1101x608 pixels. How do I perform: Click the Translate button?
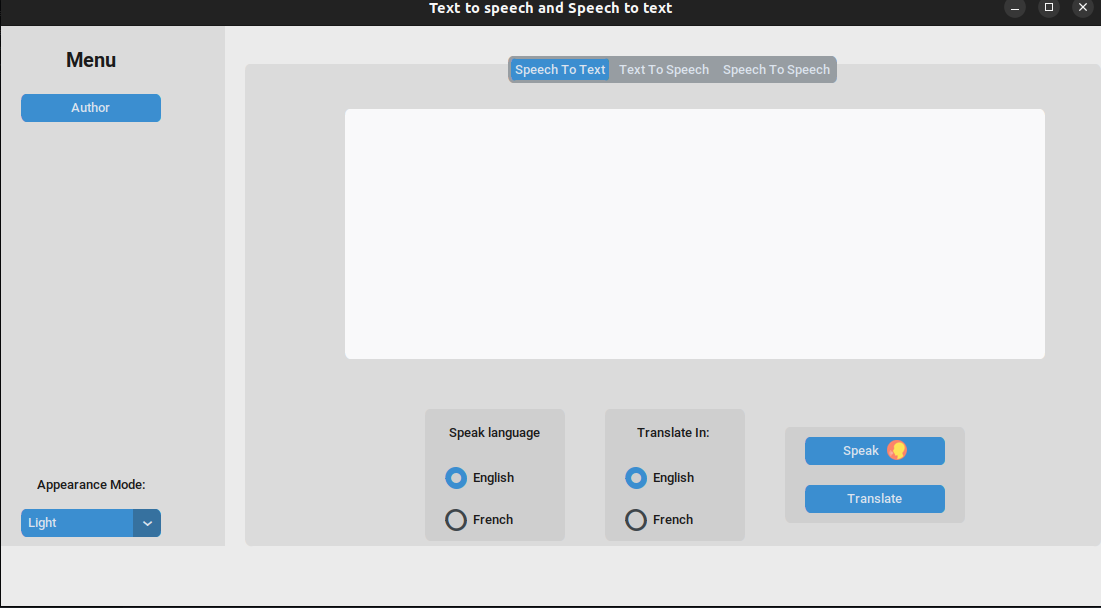874,499
